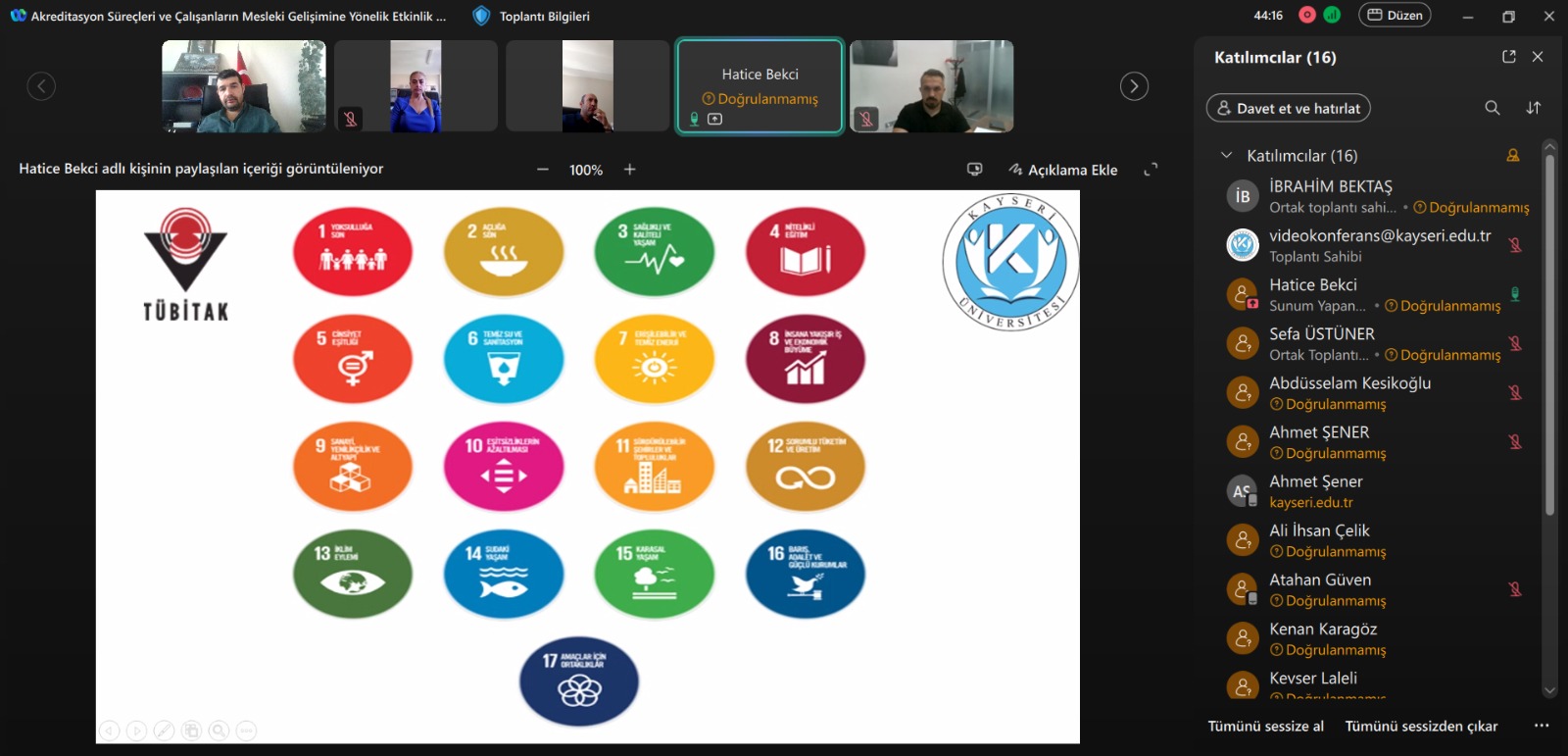This screenshot has width=1568, height=756.
Task: Click goal 13 climate eye icon
Action: [x=353, y=575]
